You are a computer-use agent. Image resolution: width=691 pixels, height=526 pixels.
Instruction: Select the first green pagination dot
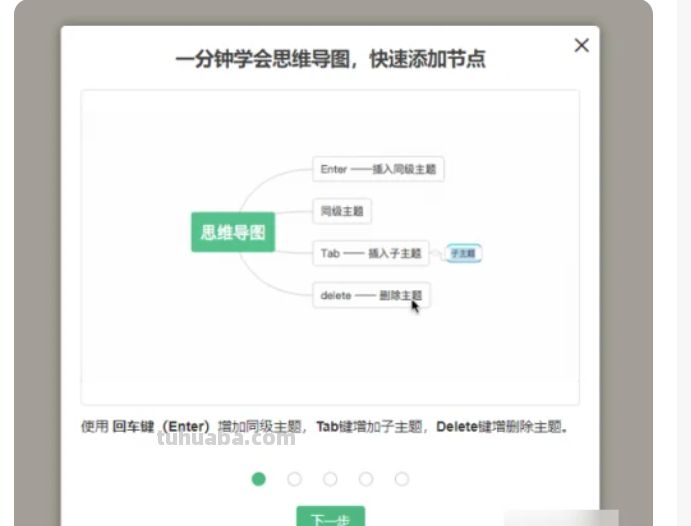click(x=259, y=479)
